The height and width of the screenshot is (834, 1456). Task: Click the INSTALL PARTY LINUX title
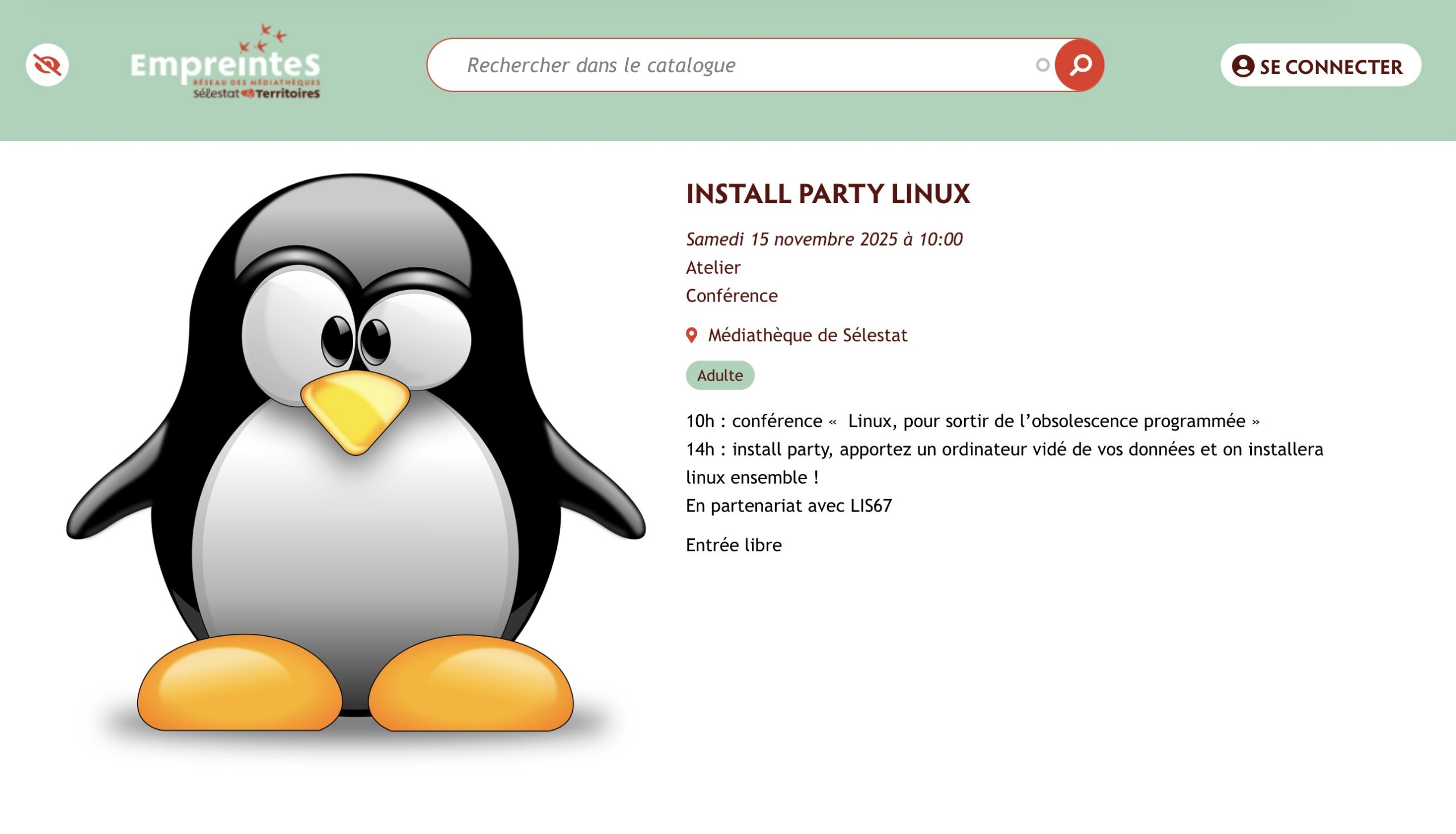pyautogui.click(x=828, y=193)
